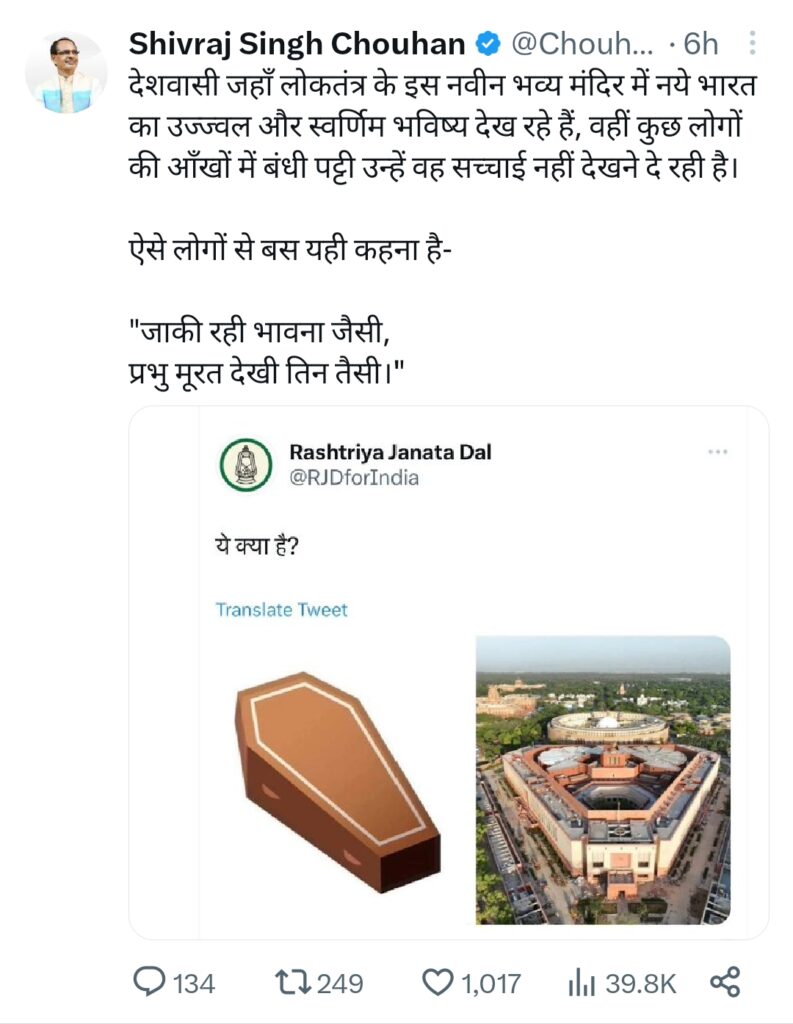Open Shivraj Singh Chouhan's profile picture

pyautogui.click(x=65, y=73)
